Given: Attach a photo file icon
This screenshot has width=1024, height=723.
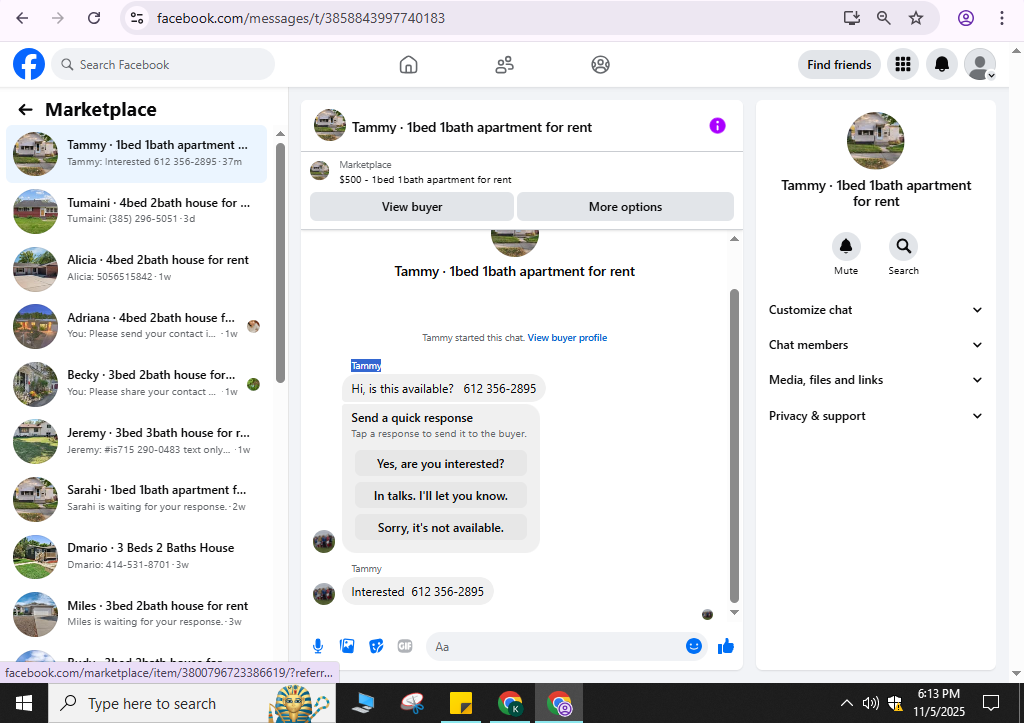Looking at the screenshot, I should [x=347, y=647].
